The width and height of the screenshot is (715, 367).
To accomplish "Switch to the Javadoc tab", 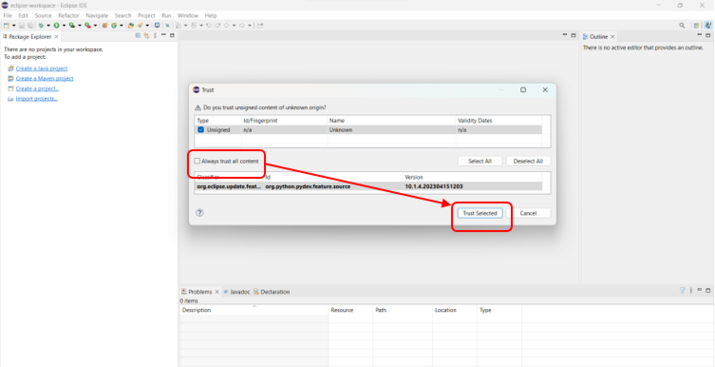I will click(237, 292).
